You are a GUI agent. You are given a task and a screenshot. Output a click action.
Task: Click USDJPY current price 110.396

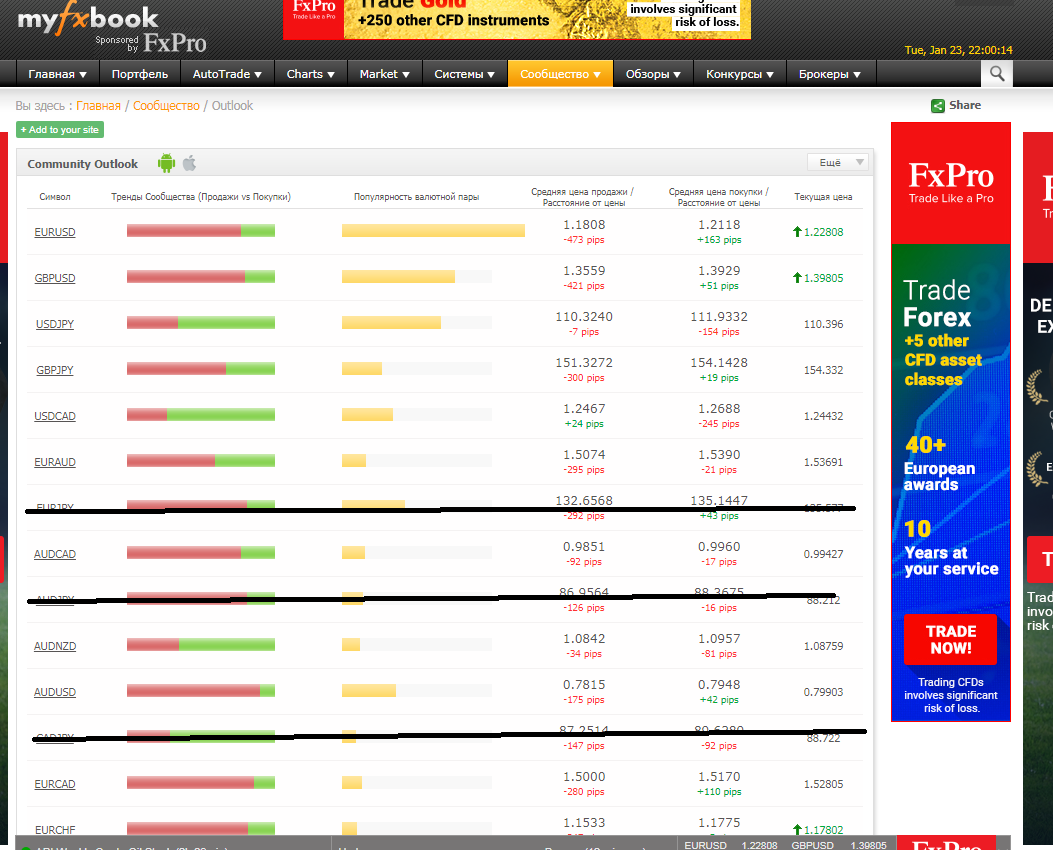(823, 324)
